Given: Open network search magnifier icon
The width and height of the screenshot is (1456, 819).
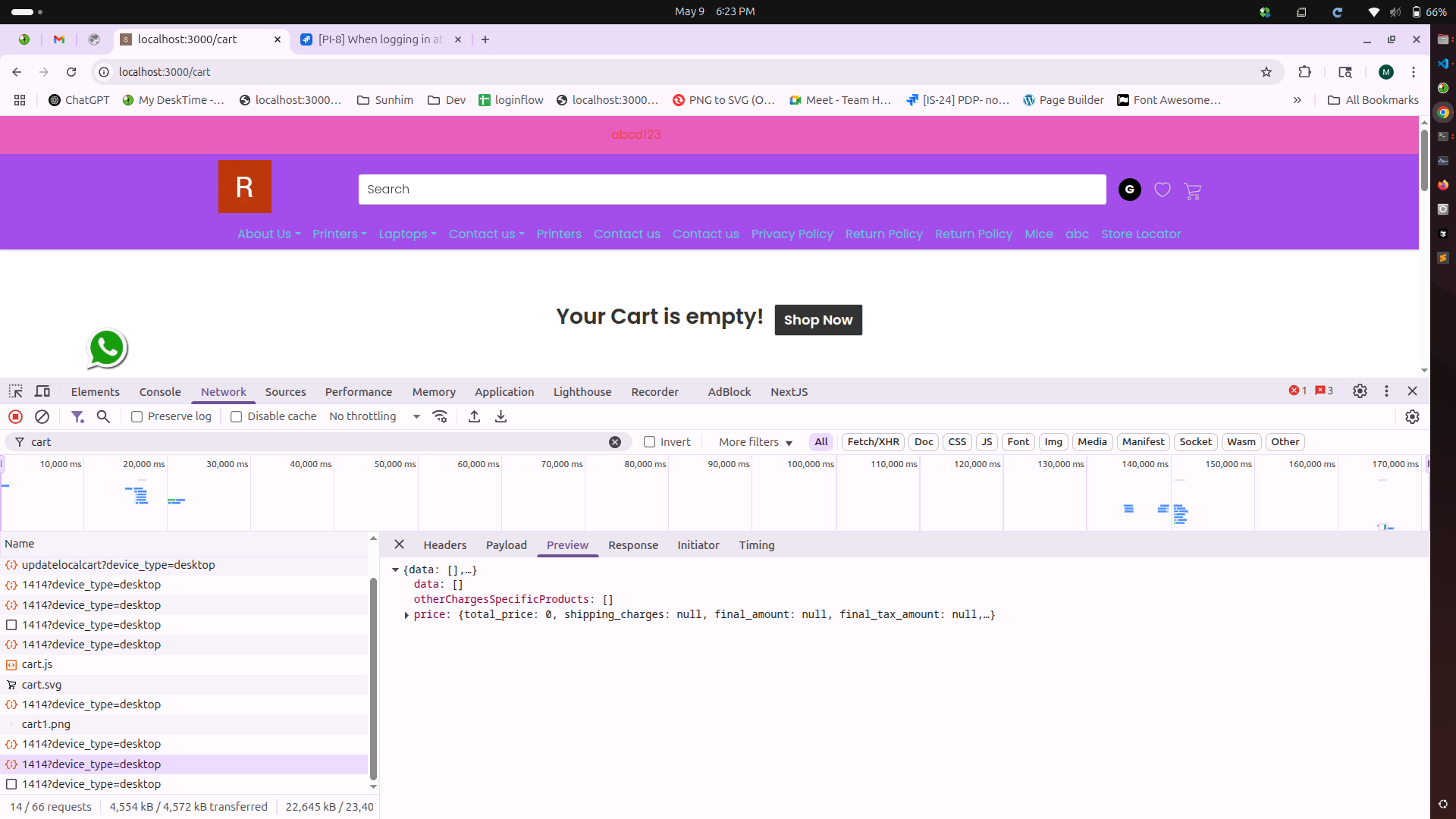Looking at the screenshot, I should pyautogui.click(x=103, y=416).
